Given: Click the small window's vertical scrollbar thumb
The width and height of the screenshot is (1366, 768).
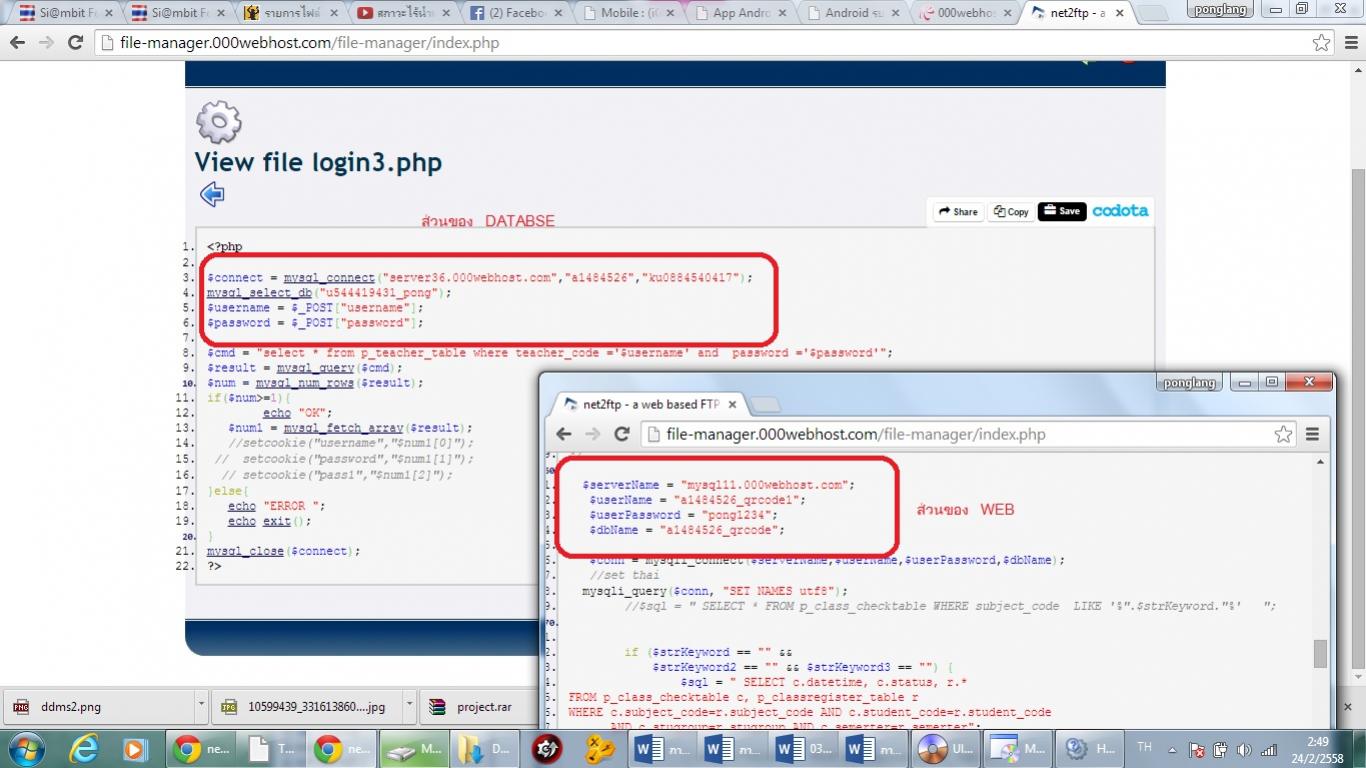Looking at the screenshot, I should click(1321, 653).
